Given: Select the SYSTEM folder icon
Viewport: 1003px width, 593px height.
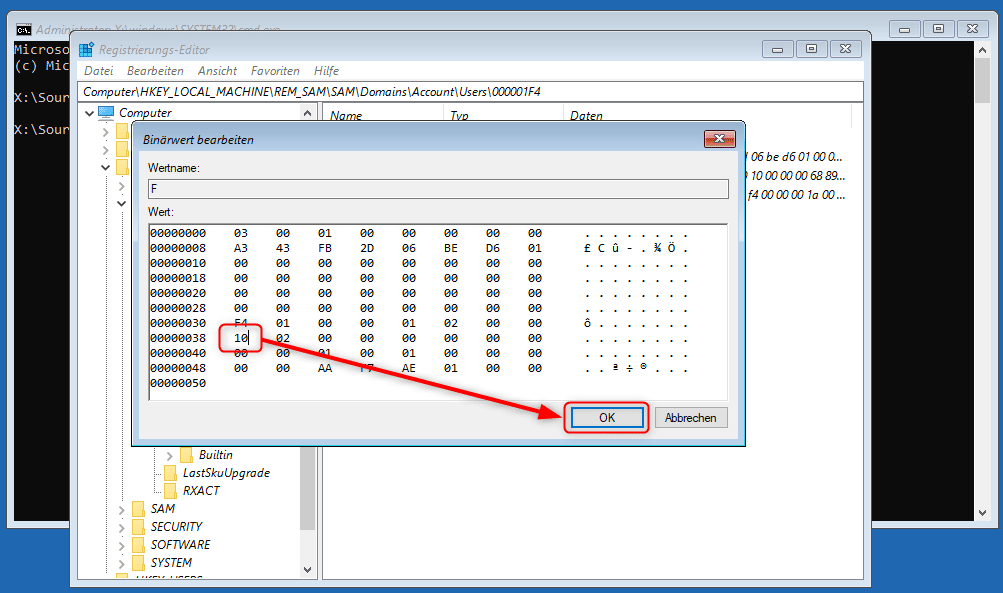Looking at the screenshot, I should (138, 563).
